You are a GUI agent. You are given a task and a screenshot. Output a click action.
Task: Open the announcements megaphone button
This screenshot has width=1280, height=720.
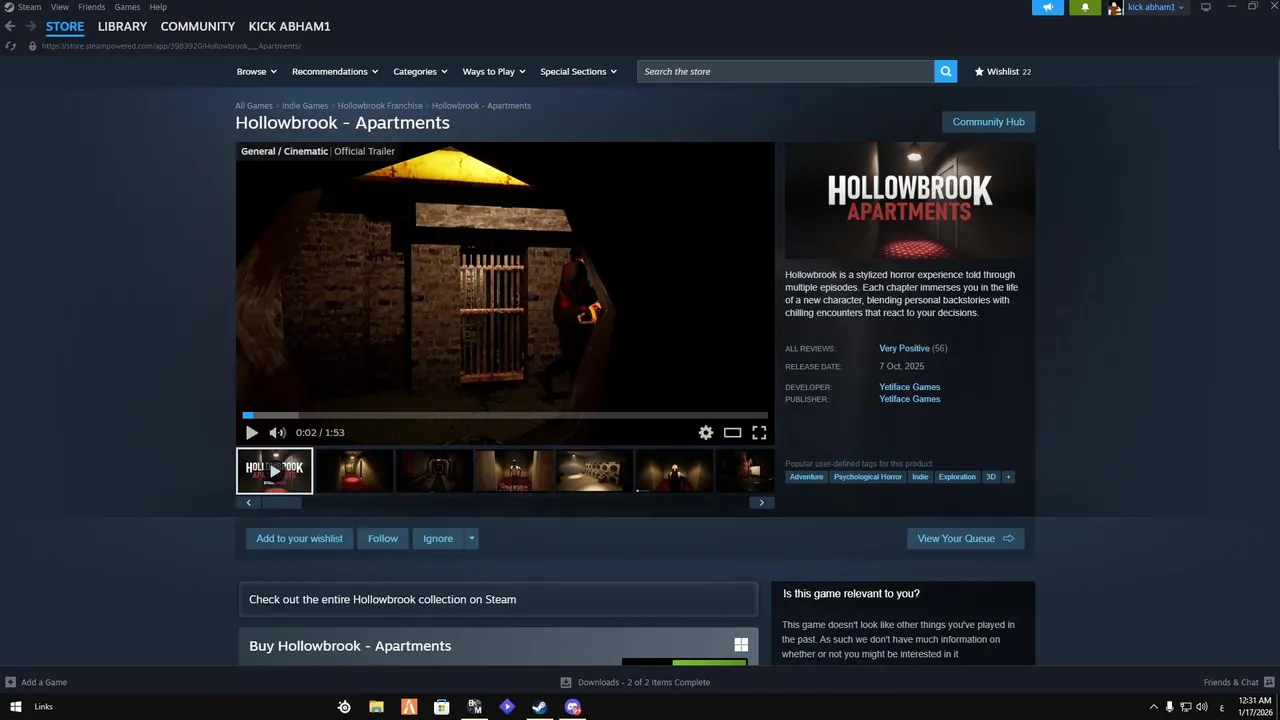[x=1048, y=7]
